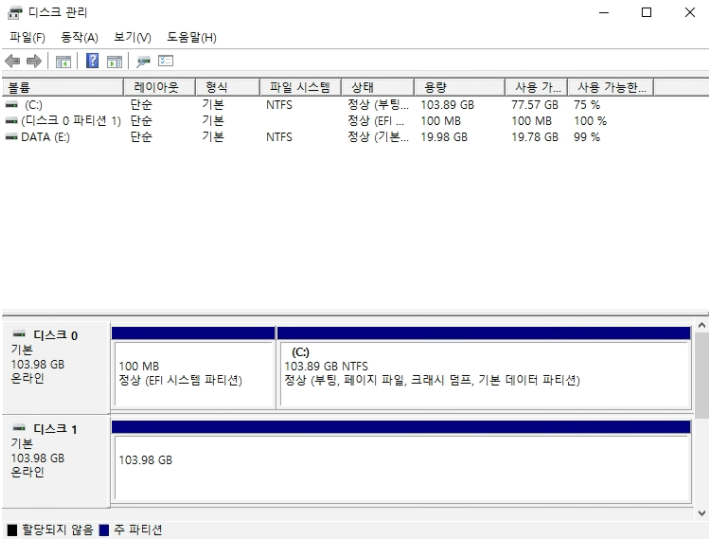Open the 파일(F) menu
The height and width of the screenshot is (542, 709).
(x=27, y=37)
